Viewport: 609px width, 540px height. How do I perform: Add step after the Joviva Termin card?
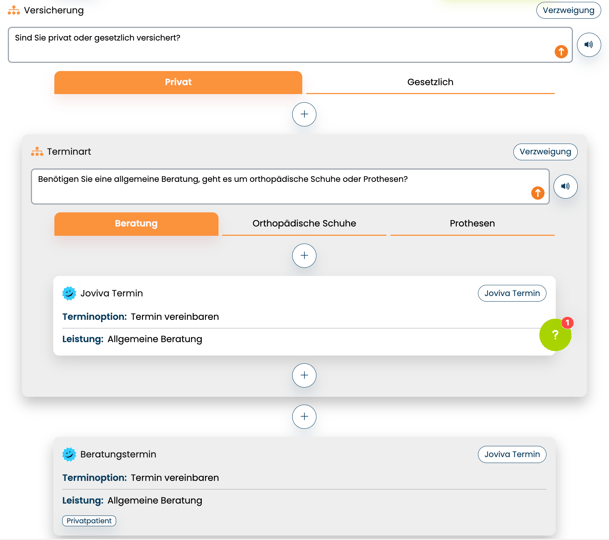tap(304, 375)
